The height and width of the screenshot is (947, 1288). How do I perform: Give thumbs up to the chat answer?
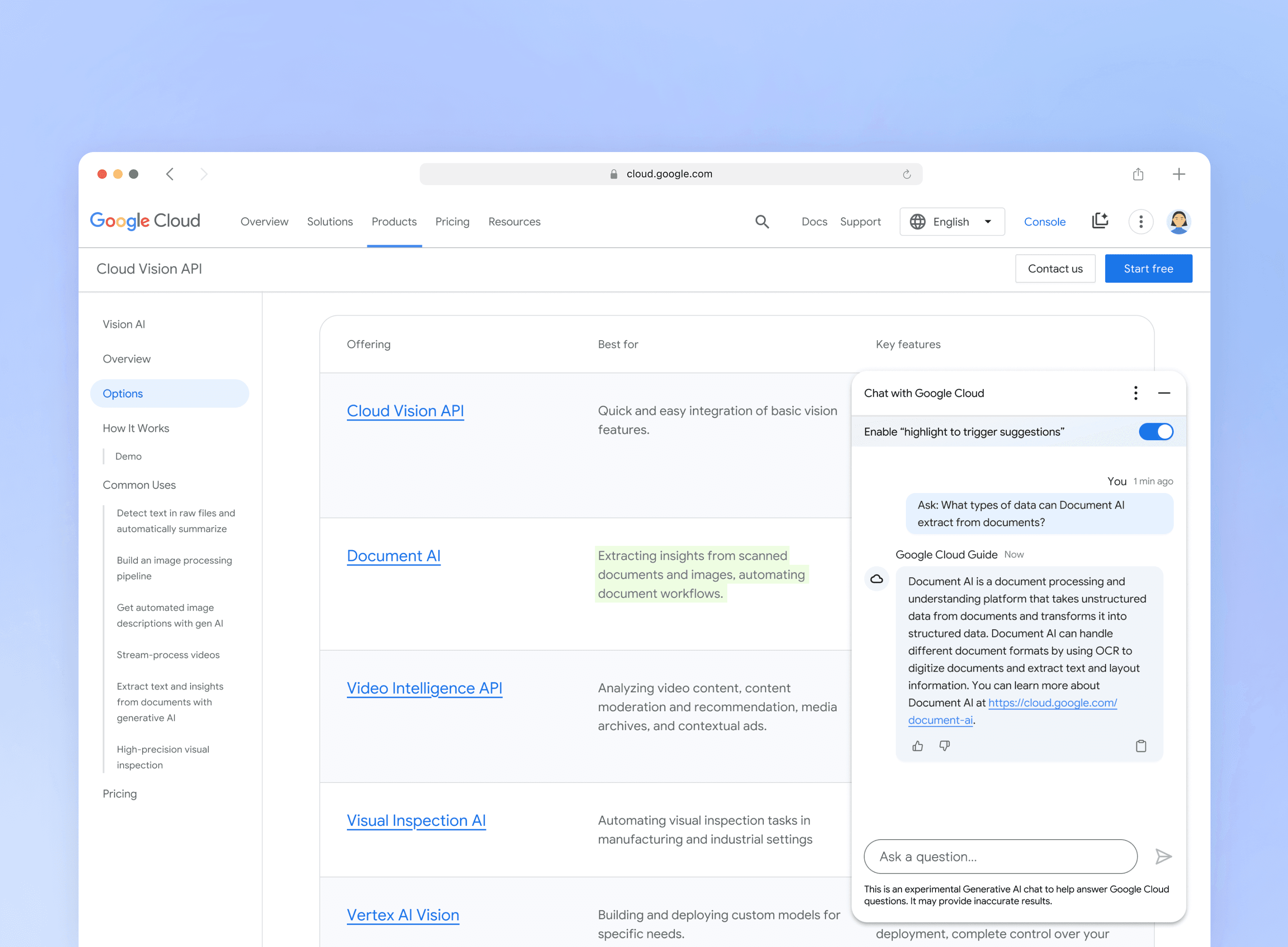[917, 746]
